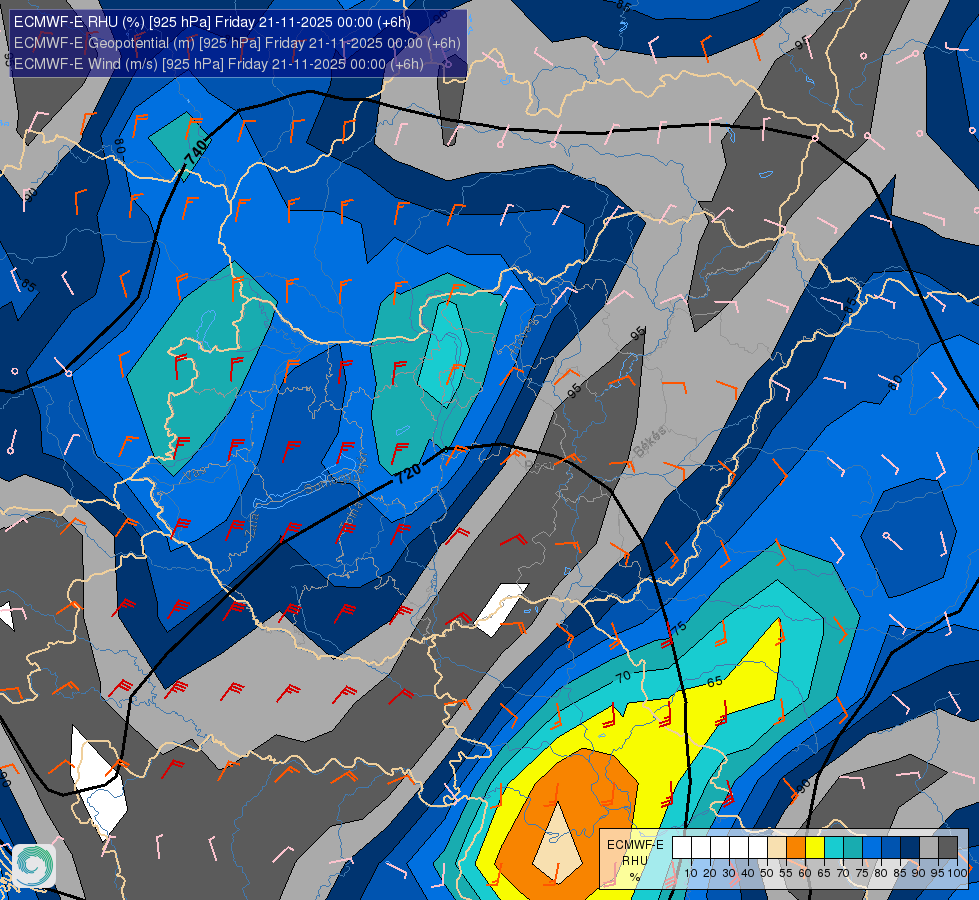979x900 pixels.
Task: Click the navy 85–90 legend swatch
Action: pyautogui.click(x=910, y=848)
